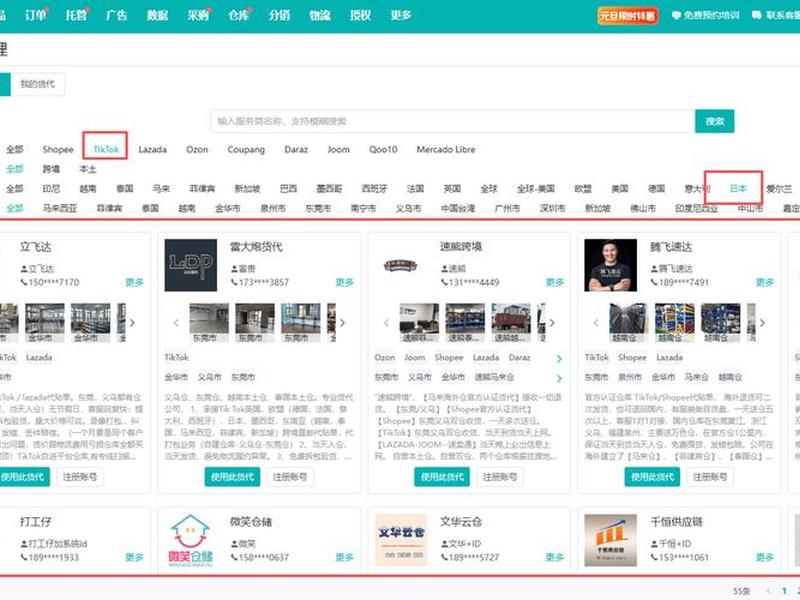Show previous photos in 腾飞速达 carousel
The image size is (800, 600).
(x=596, y=322)
